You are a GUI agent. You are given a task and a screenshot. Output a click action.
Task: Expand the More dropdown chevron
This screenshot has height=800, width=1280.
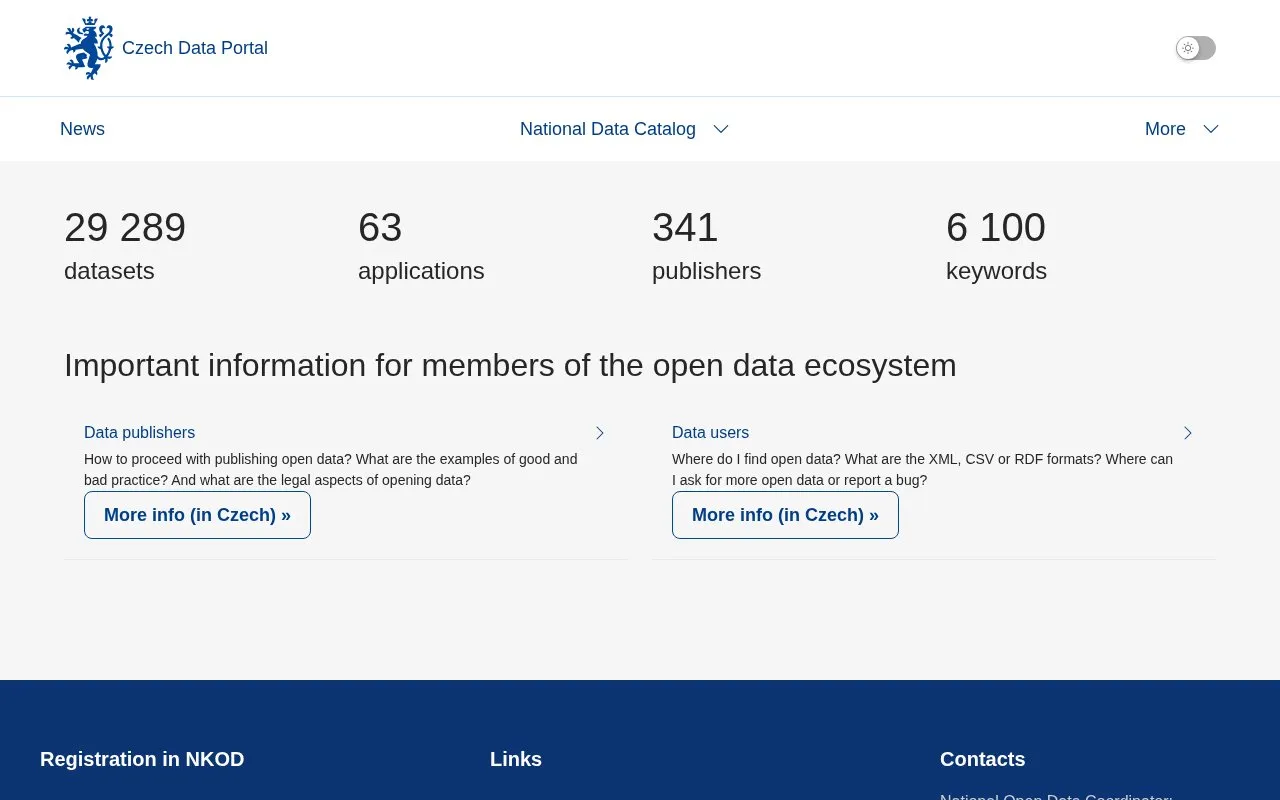[1211, 129]
